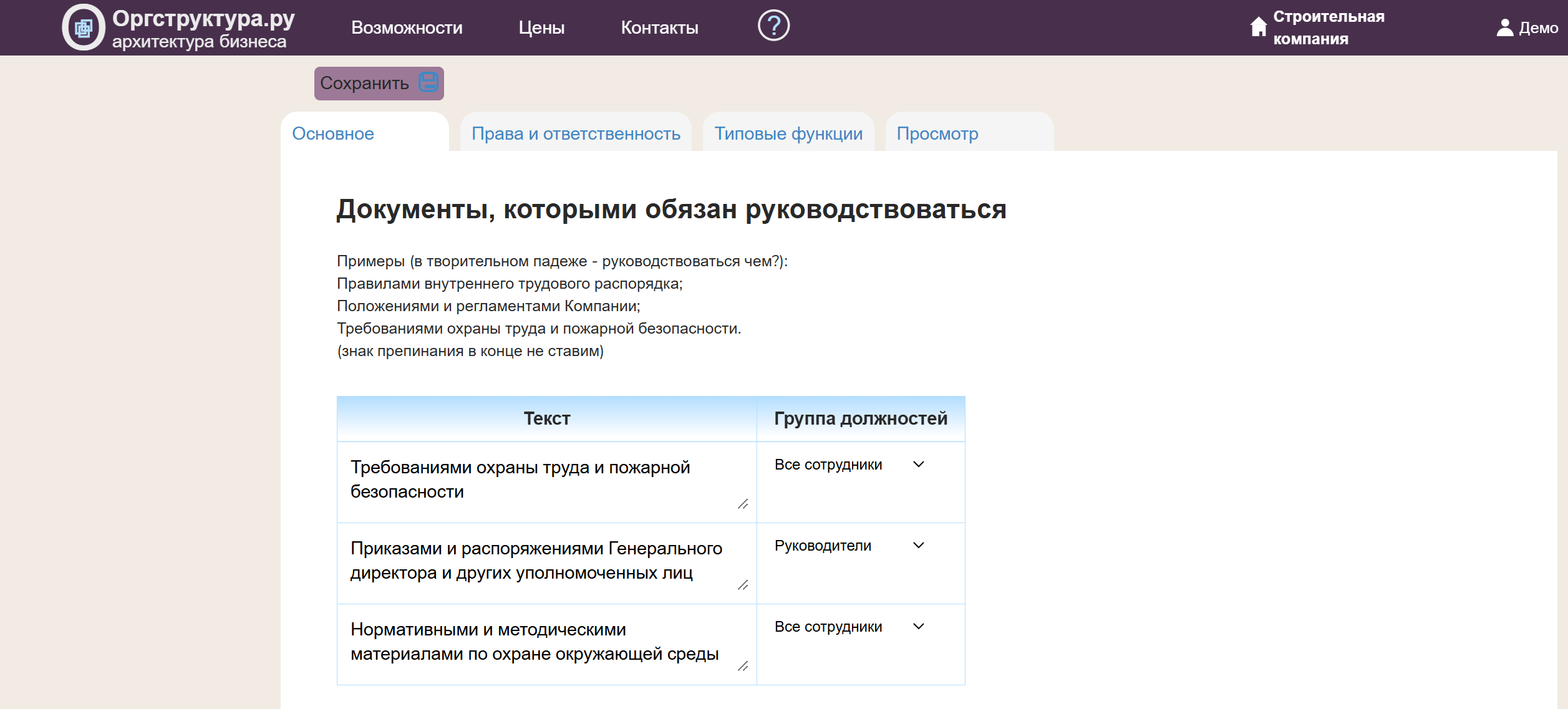Image resolution: width=1568 pixels, height=709 pixels.
Task: Click resize handle of Нормативными и методическими textarea
Action: click(743, 666)
